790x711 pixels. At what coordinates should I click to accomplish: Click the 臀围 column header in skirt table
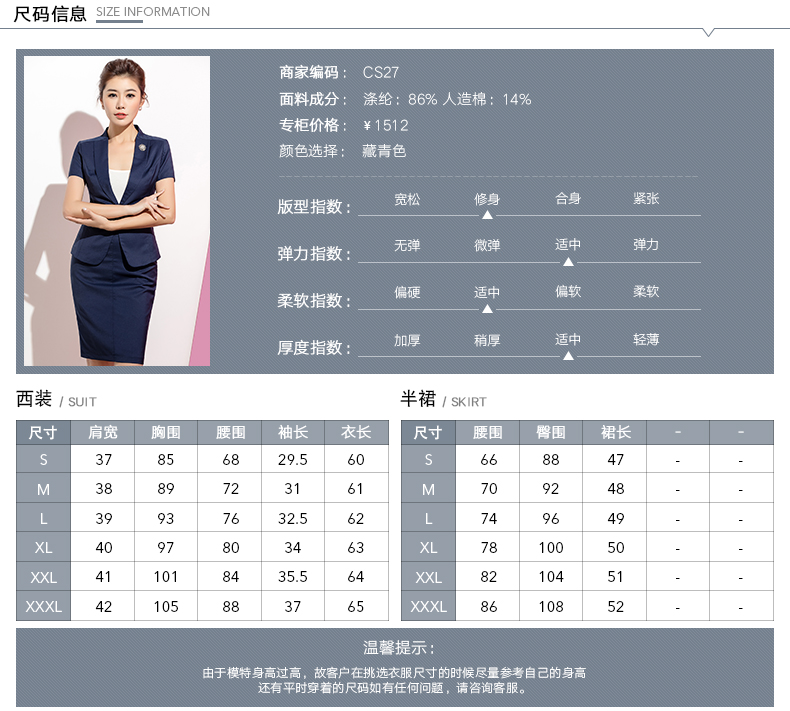tap(551, 432)
